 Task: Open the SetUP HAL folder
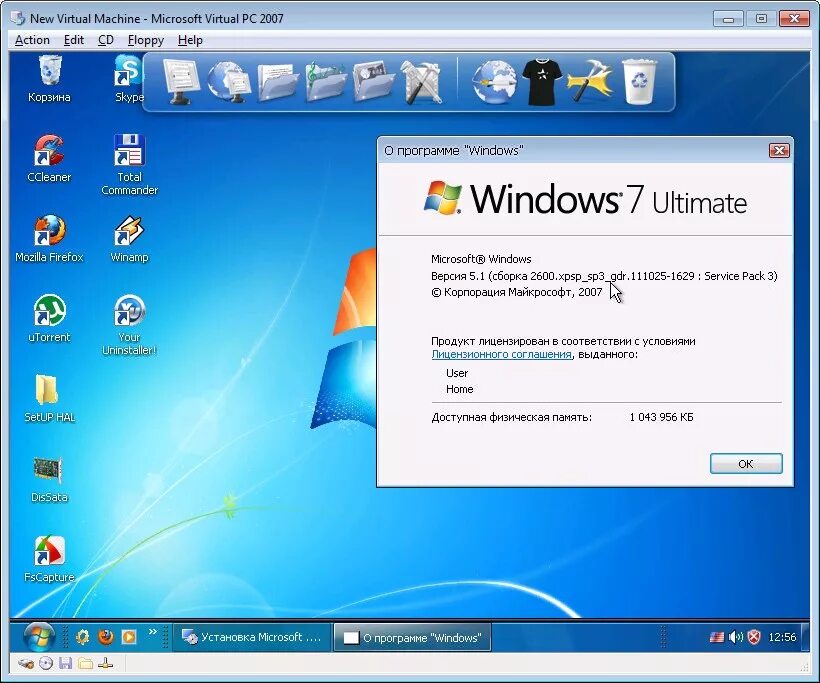coord(49,399)
